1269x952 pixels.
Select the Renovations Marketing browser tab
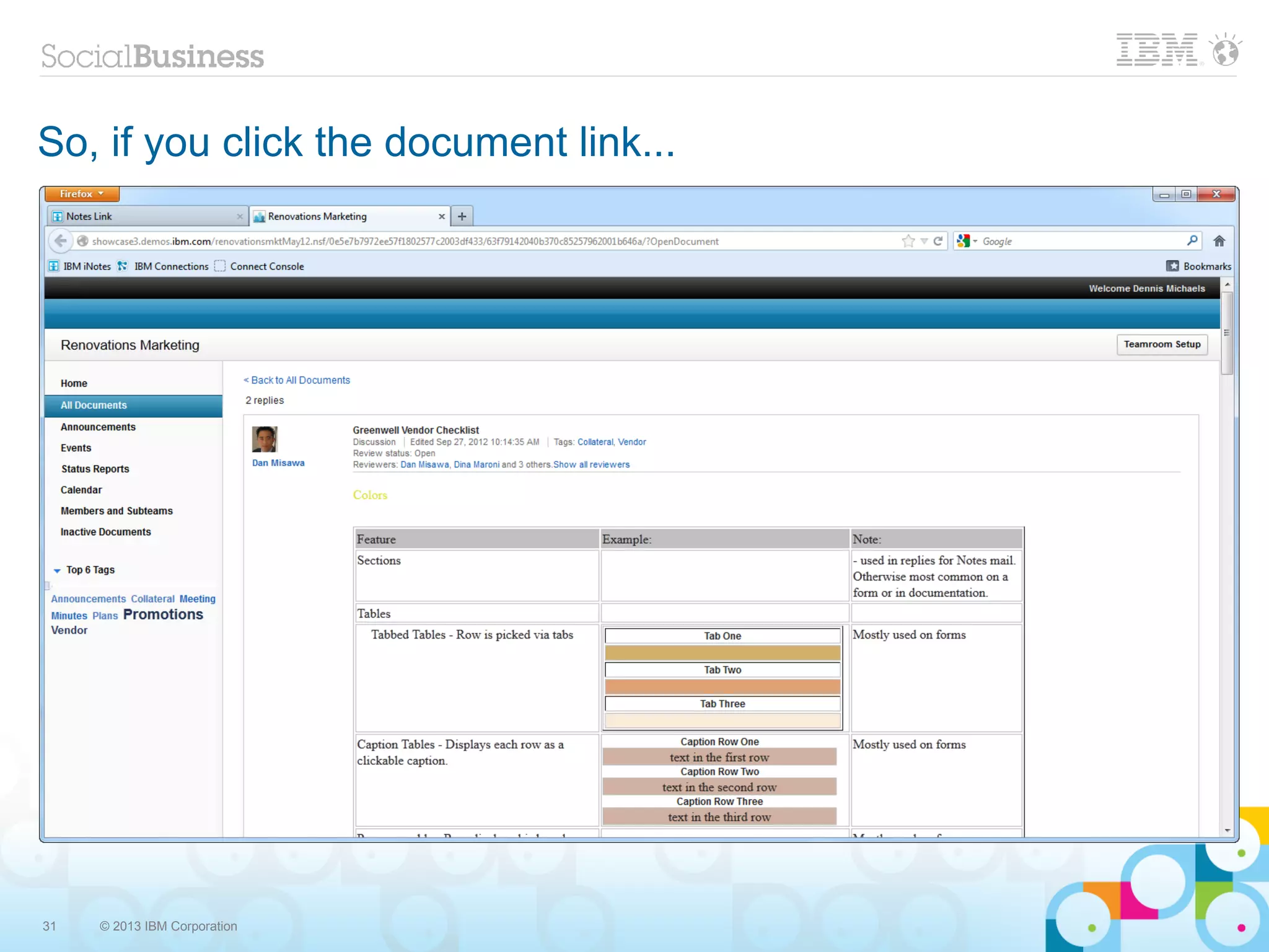point(349,216)
